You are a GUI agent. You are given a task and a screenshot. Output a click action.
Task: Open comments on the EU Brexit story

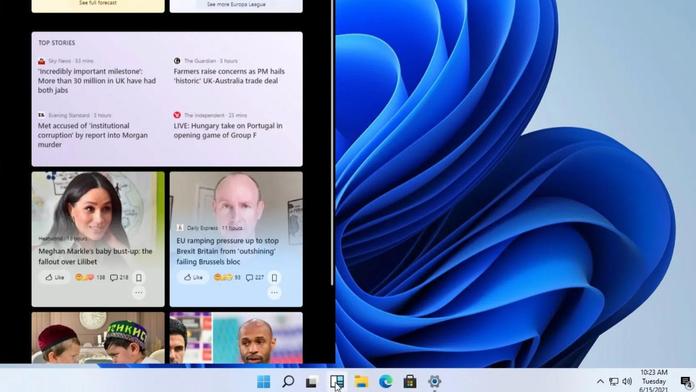coord(255,277)
